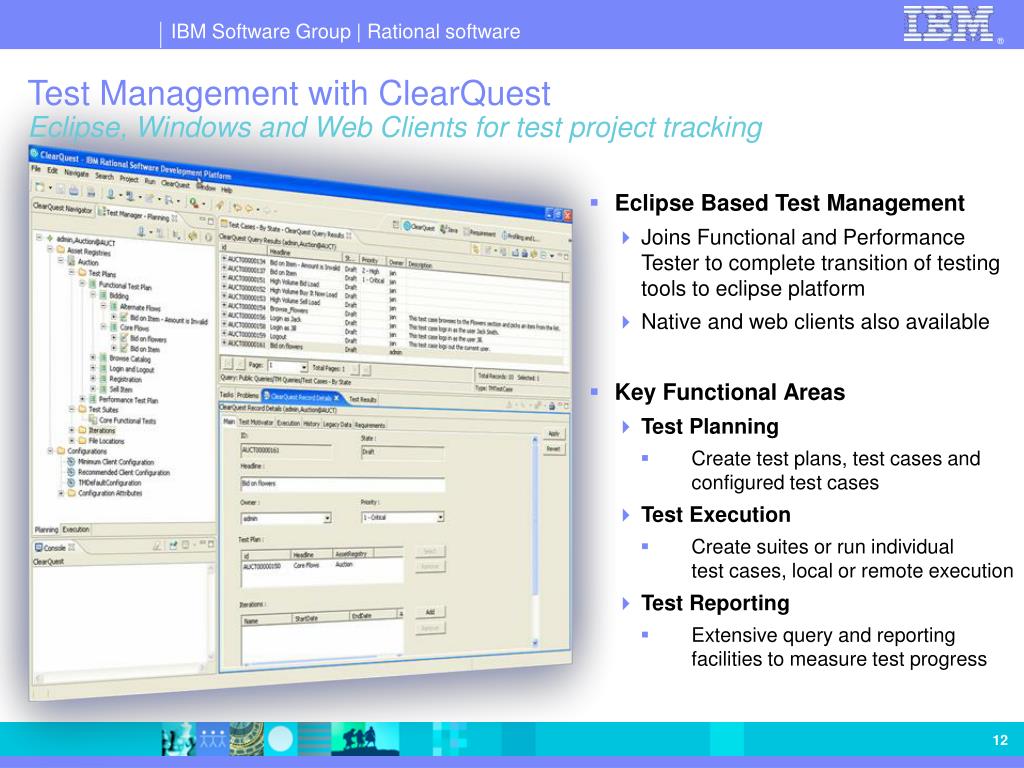
Task: Select the Requirements record tab
Action: pyautogui.click(x=370, y=425)
